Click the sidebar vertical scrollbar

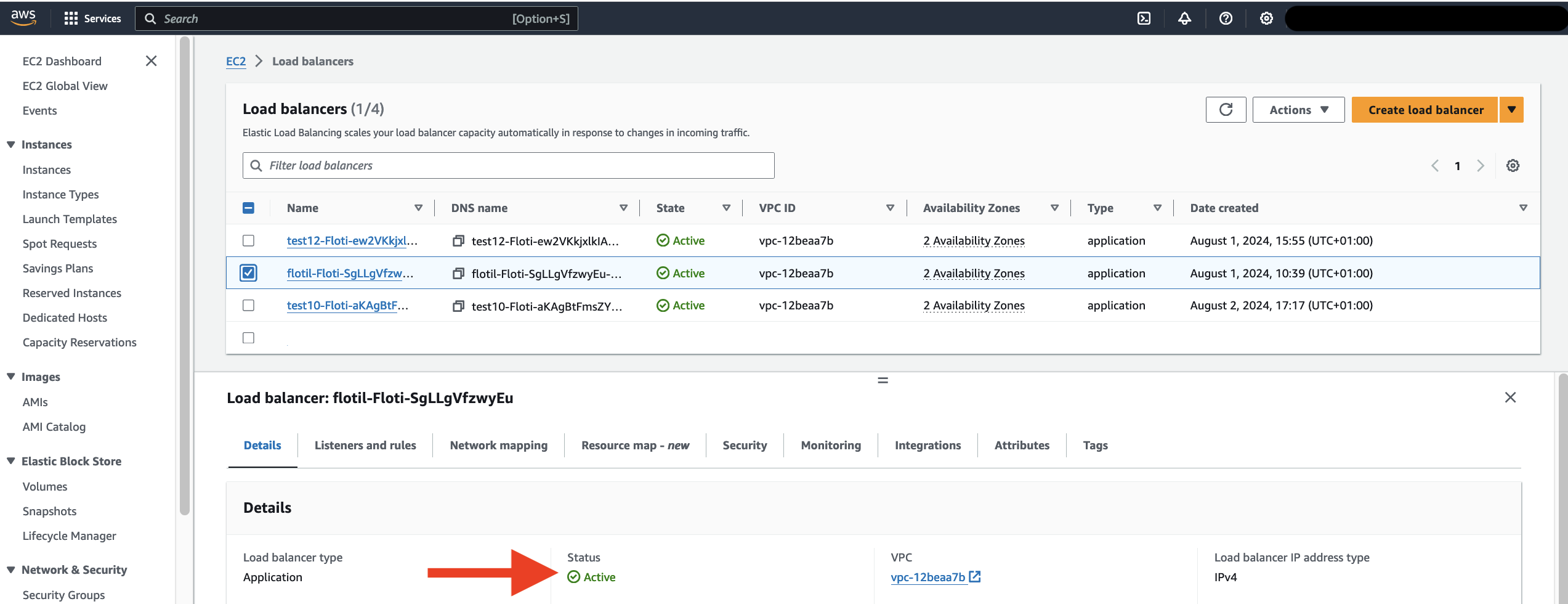[184, 275]
